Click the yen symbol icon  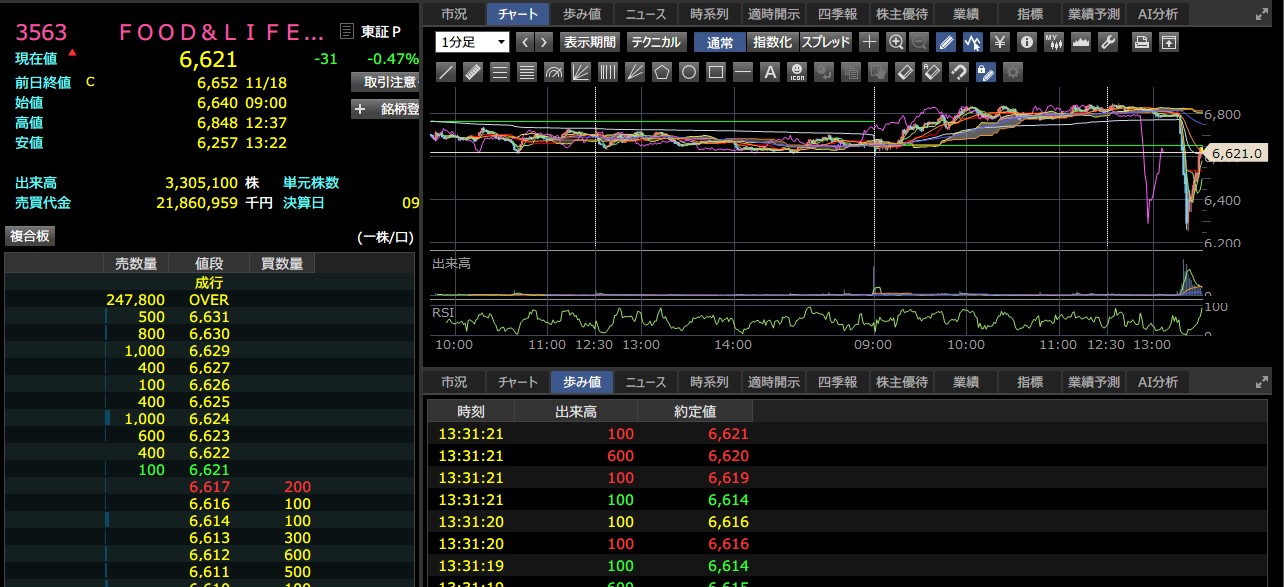click(x=1000, y=42)
